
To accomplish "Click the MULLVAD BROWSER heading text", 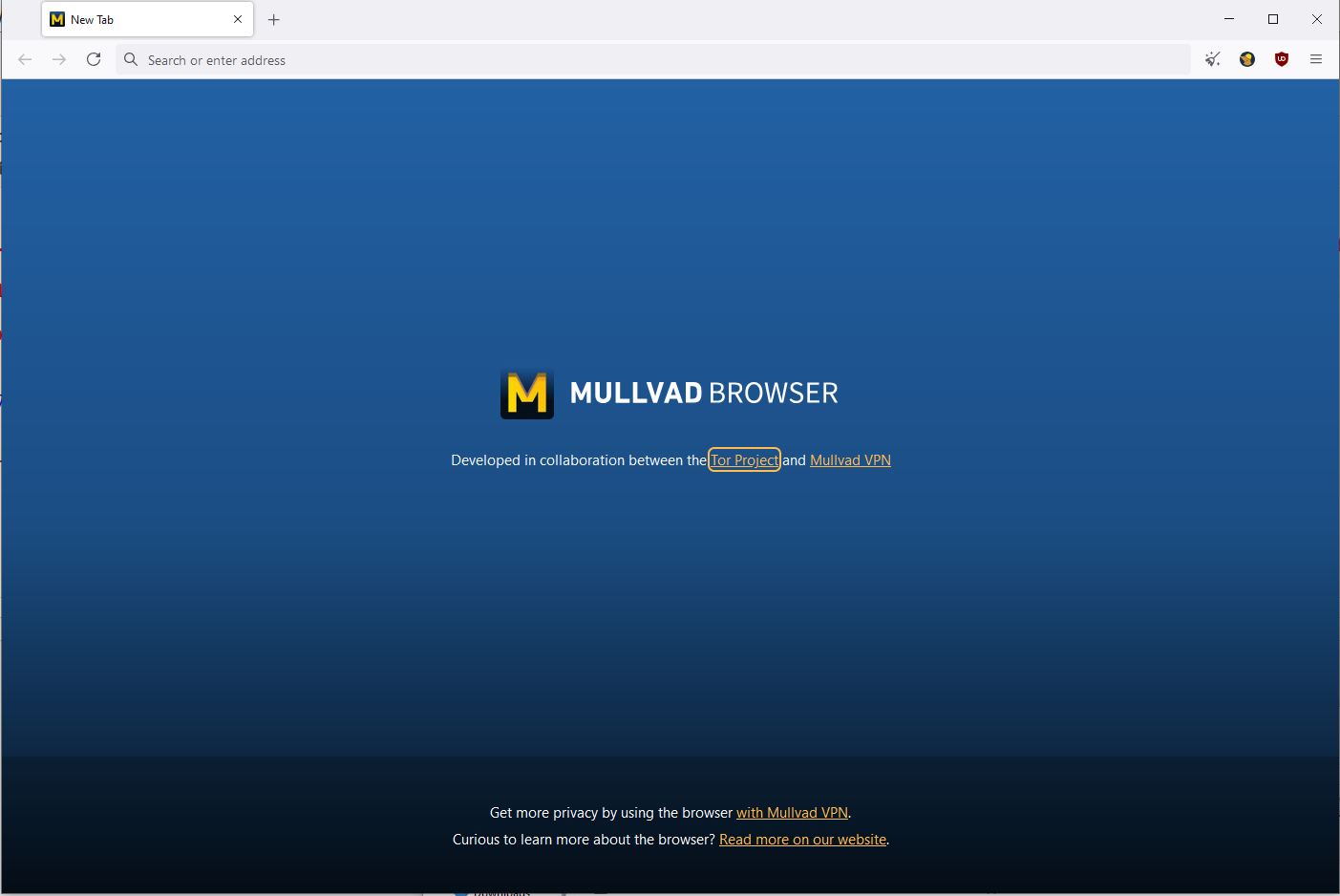I will [x=704, y=393].
